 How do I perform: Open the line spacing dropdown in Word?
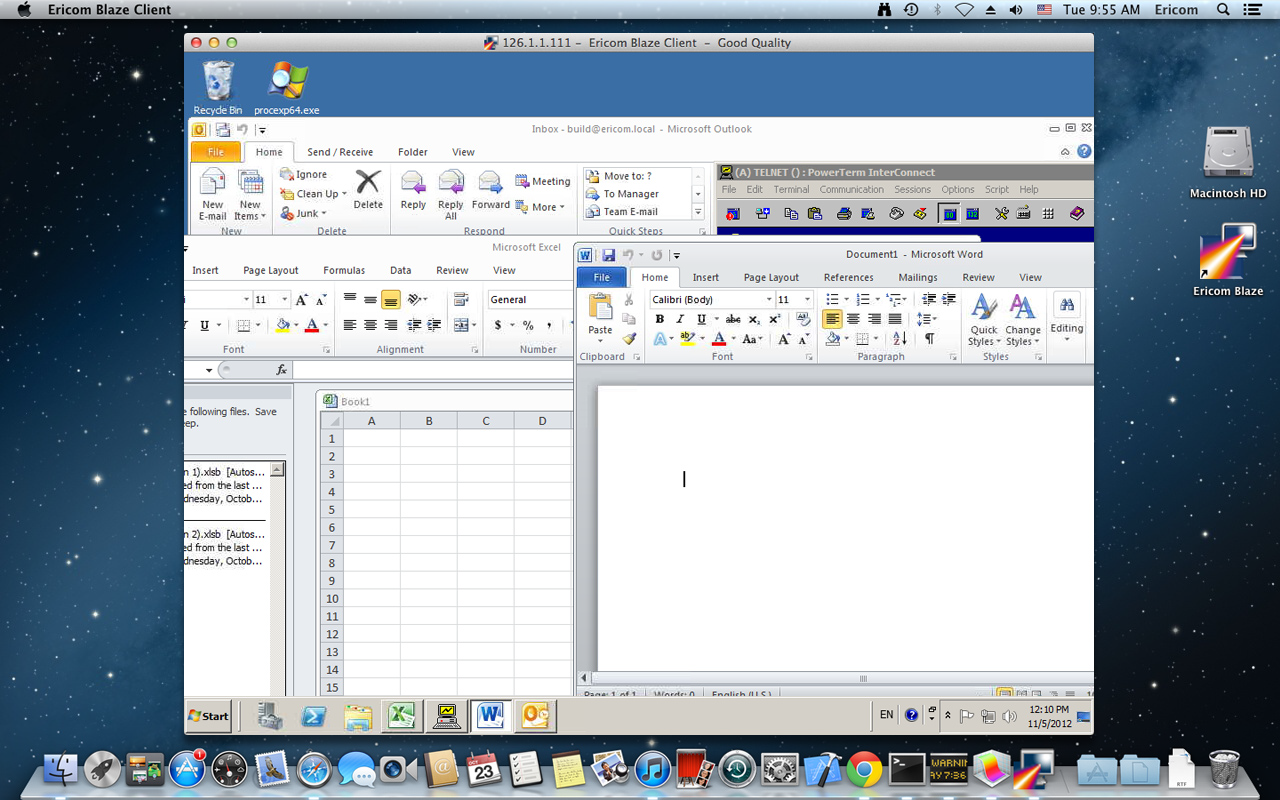(926, 319)
